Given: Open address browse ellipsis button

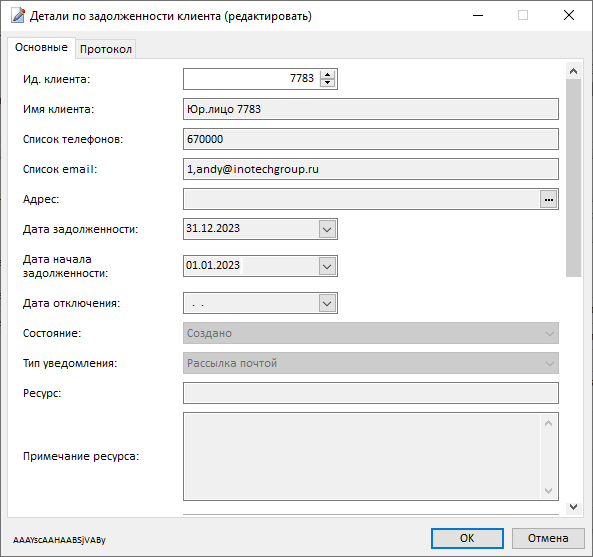Looking at the screenshot, I should (549, 199).
